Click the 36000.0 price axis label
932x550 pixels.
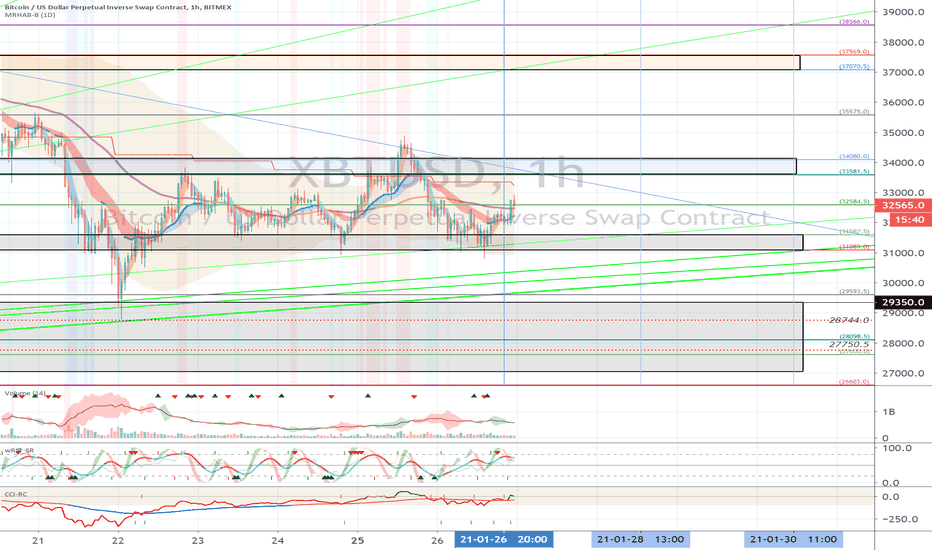pyautogui.click(x=903, y=102)
